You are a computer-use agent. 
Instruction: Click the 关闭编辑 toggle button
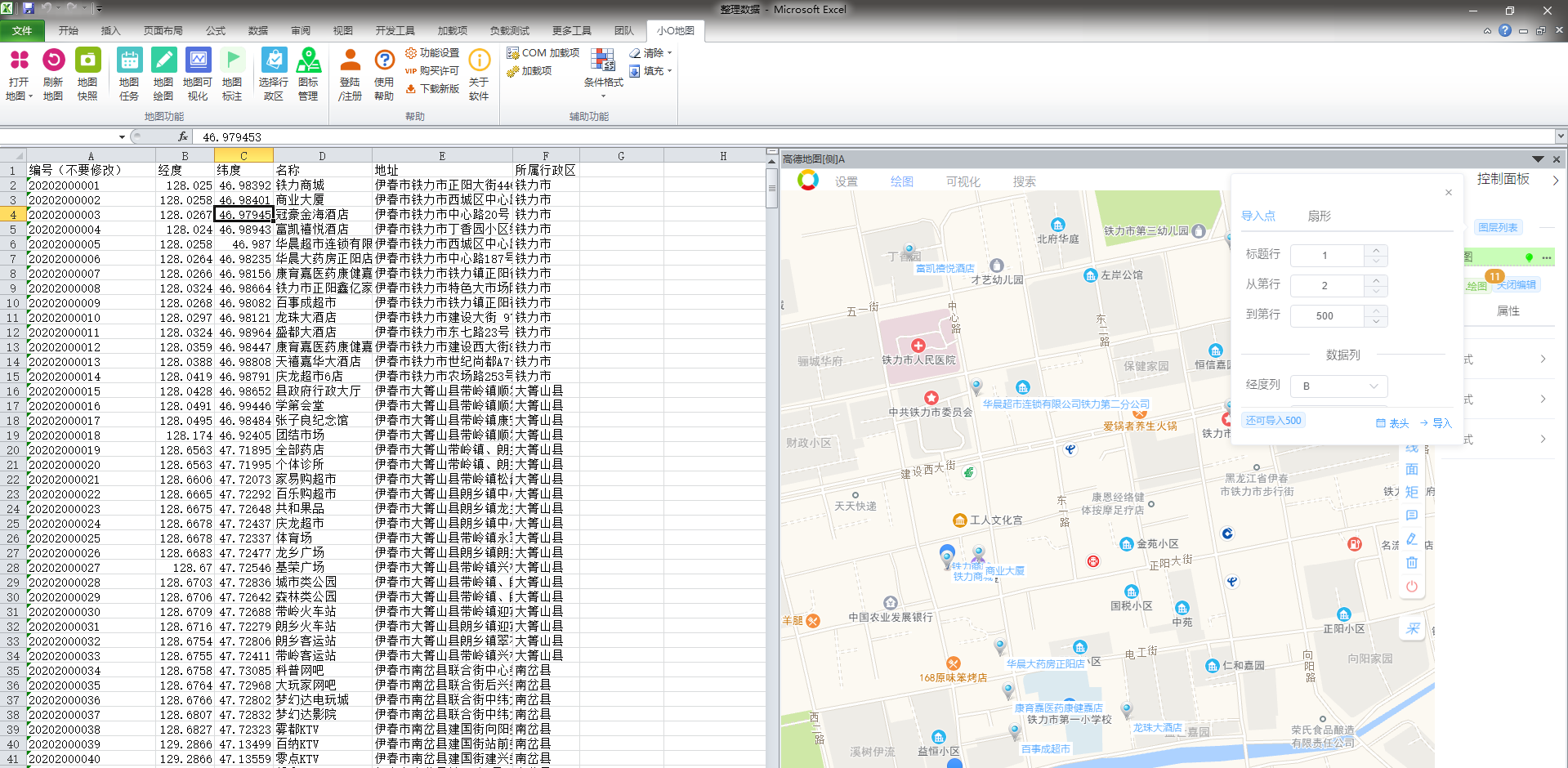click(x=1516, y=285)
